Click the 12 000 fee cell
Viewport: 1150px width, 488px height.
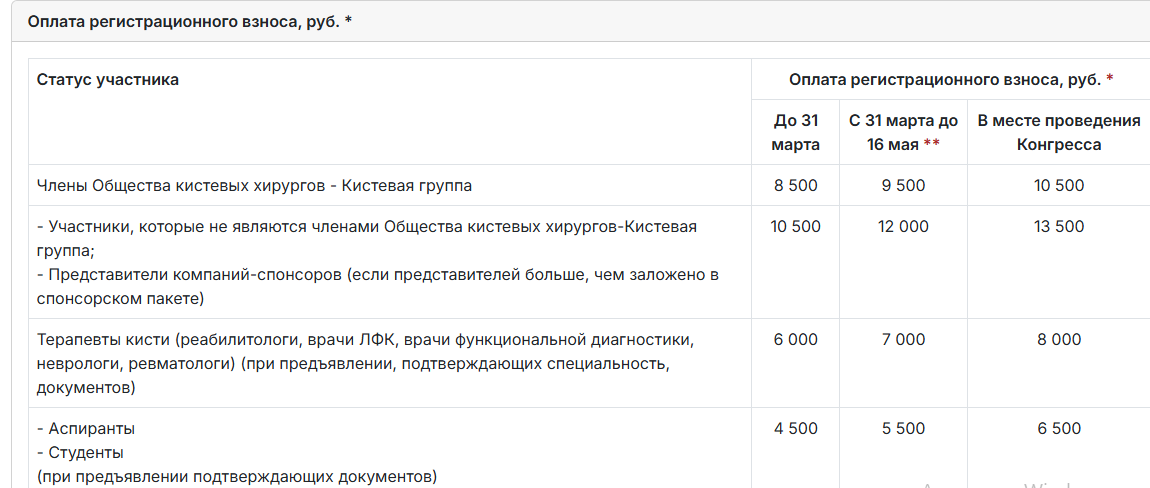click(x=903, y=227)
